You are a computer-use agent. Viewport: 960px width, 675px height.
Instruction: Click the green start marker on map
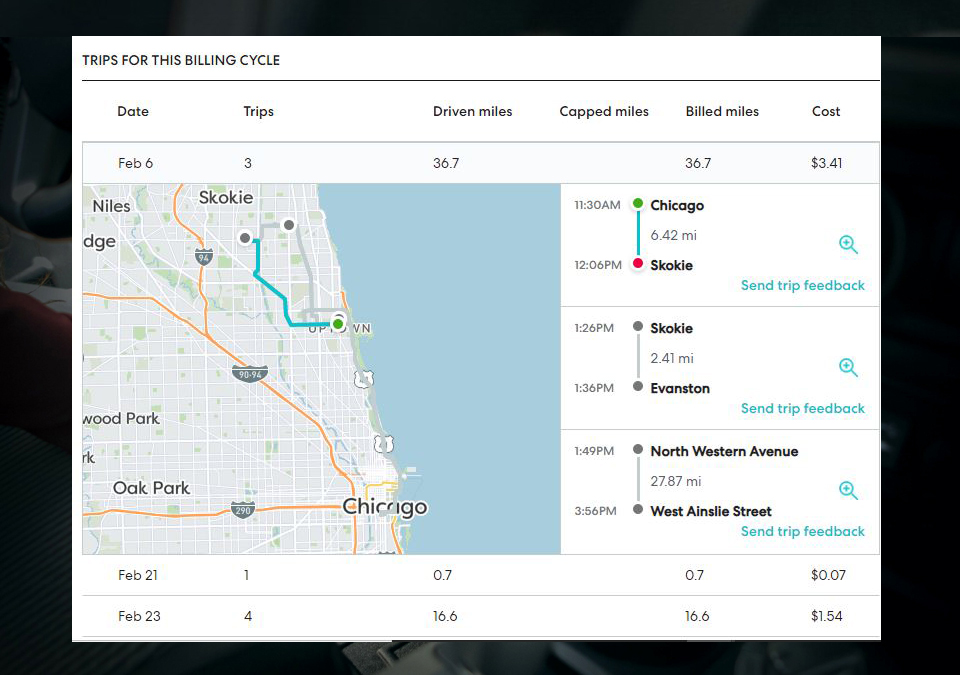(338, 323)
